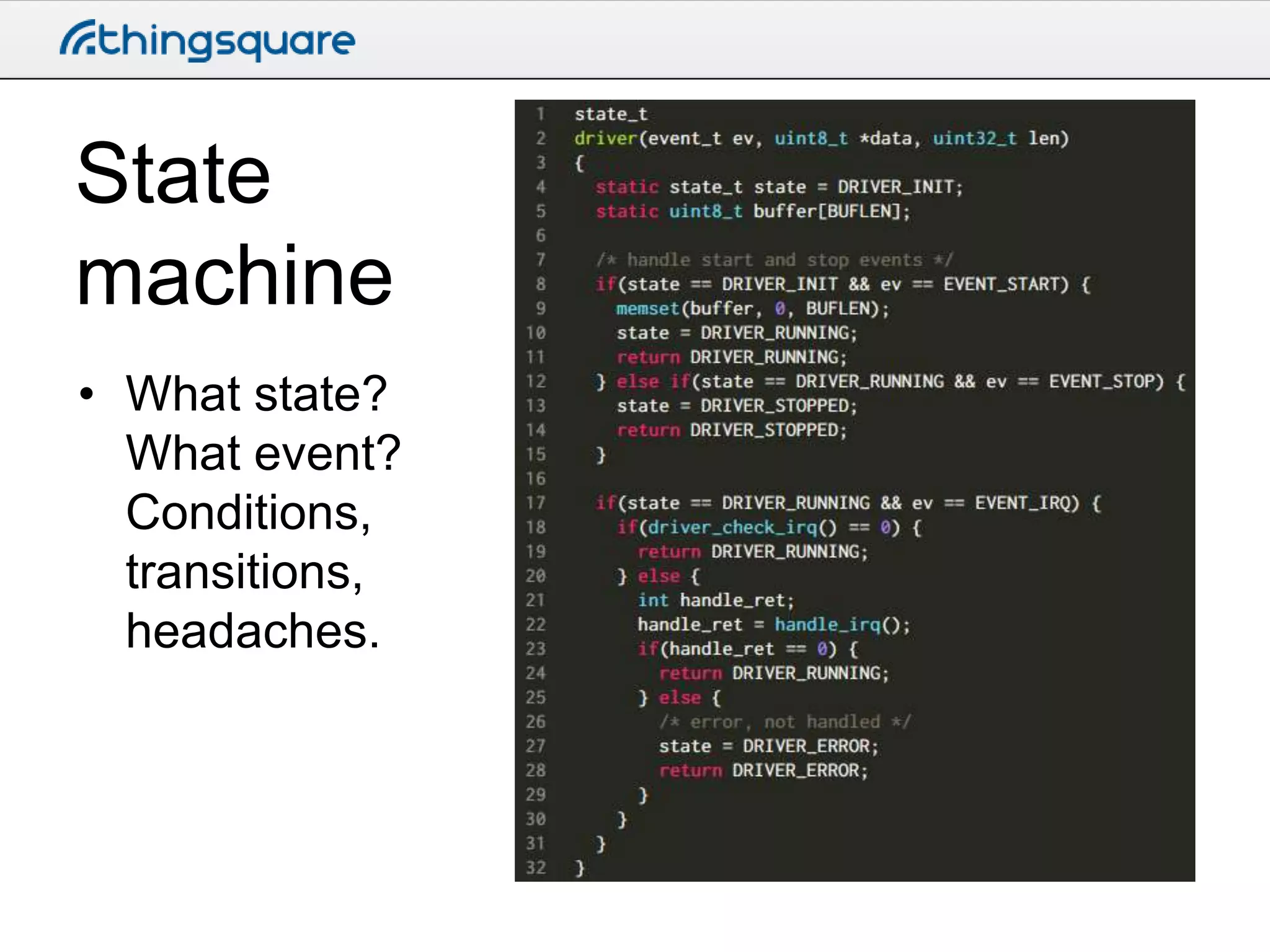Viewport: 1270px width, 952px height.
Task: Click the 'memset(buffer, 0, BUFLEN);' line
Action: (x=753, y=308)
